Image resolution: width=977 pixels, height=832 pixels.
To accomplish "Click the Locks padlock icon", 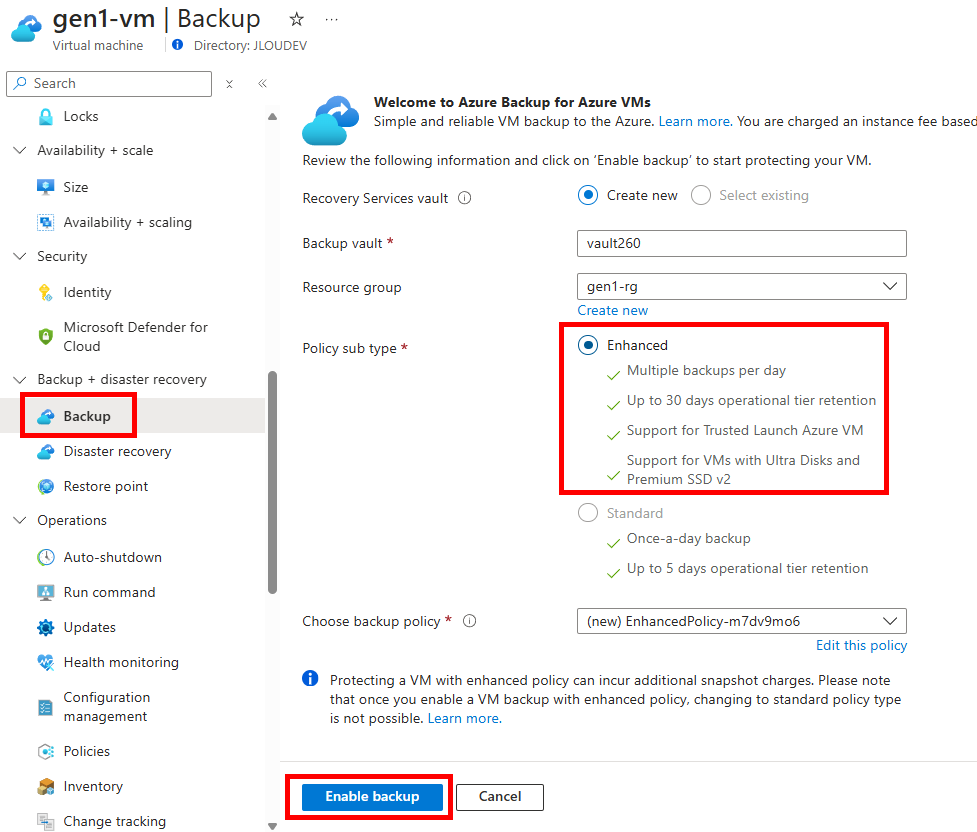I will coord(45,117).
